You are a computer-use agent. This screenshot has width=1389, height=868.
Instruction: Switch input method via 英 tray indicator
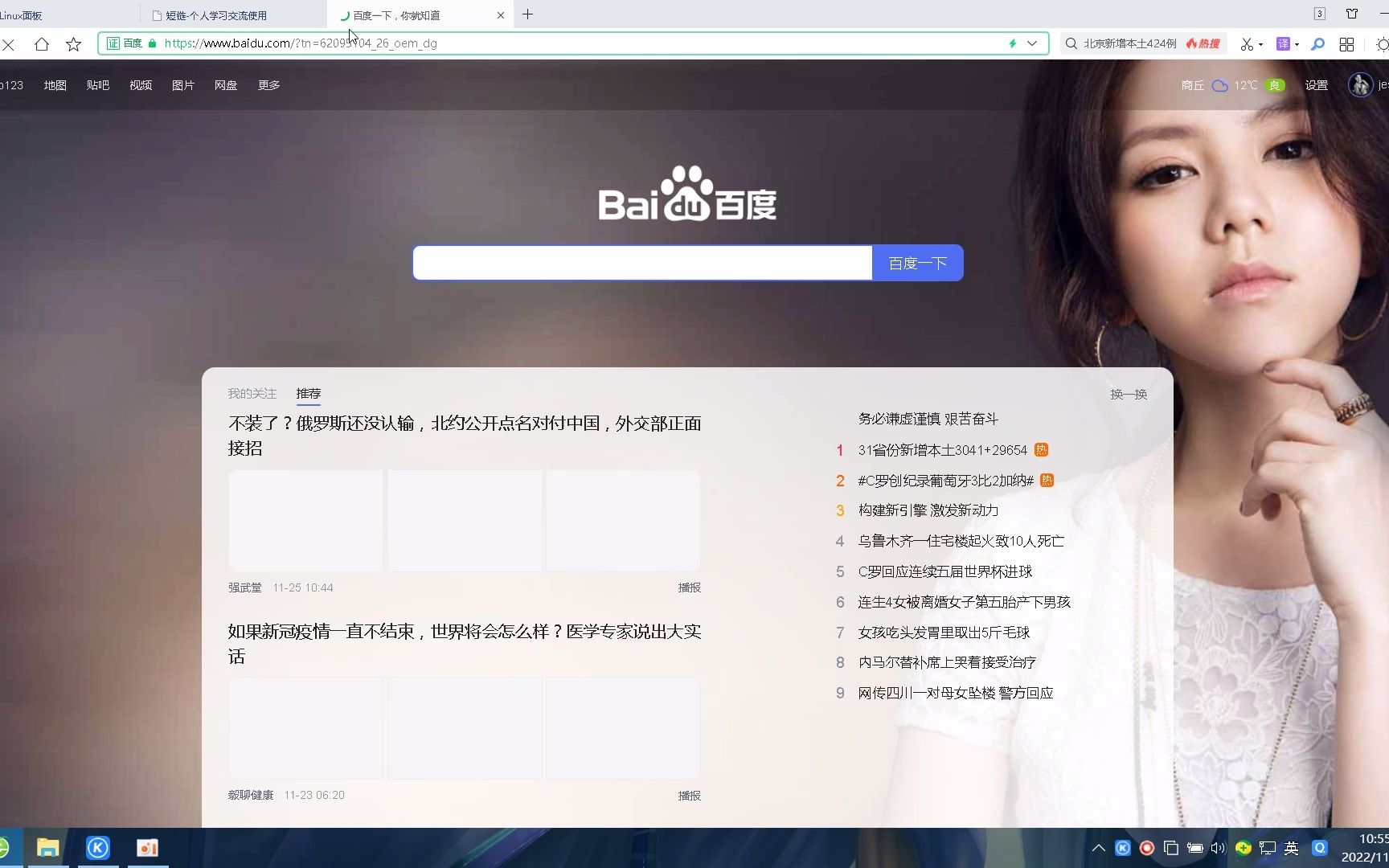tap(1291, 848)
